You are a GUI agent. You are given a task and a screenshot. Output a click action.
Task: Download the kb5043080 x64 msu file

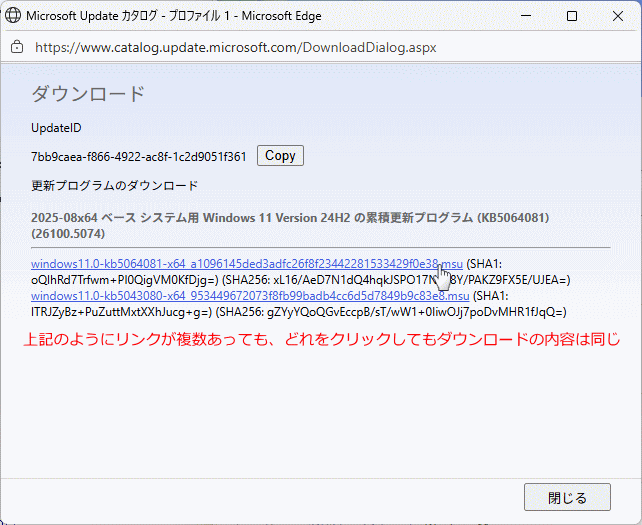click(x=250, y=296)
